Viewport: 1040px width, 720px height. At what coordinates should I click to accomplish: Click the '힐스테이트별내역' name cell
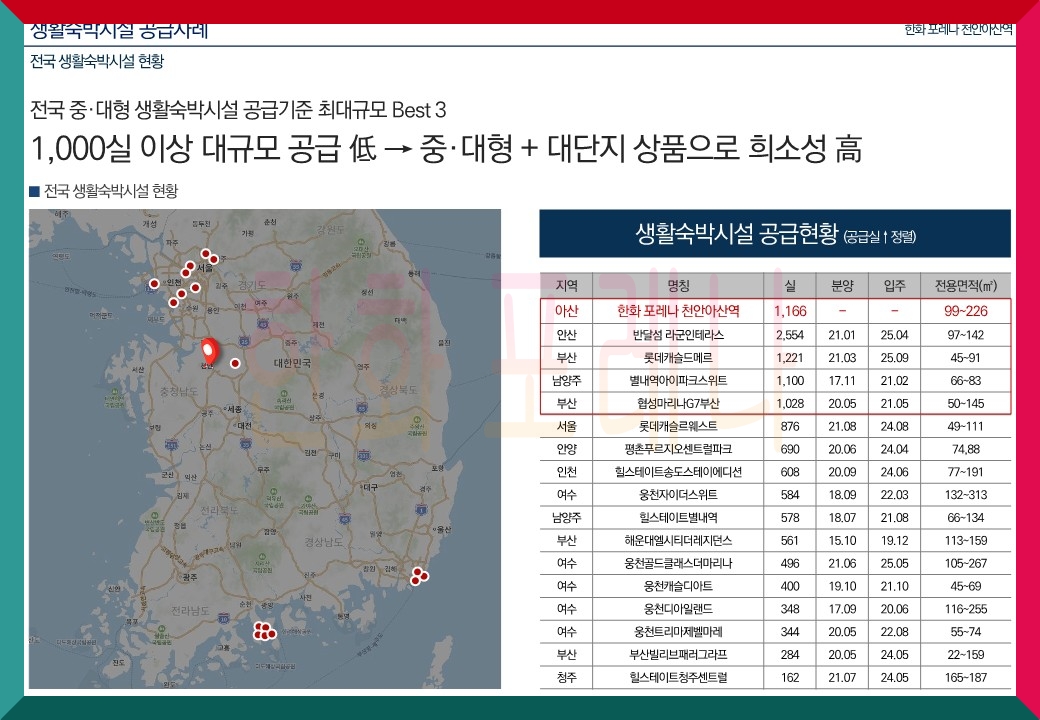tap(679, 518)
